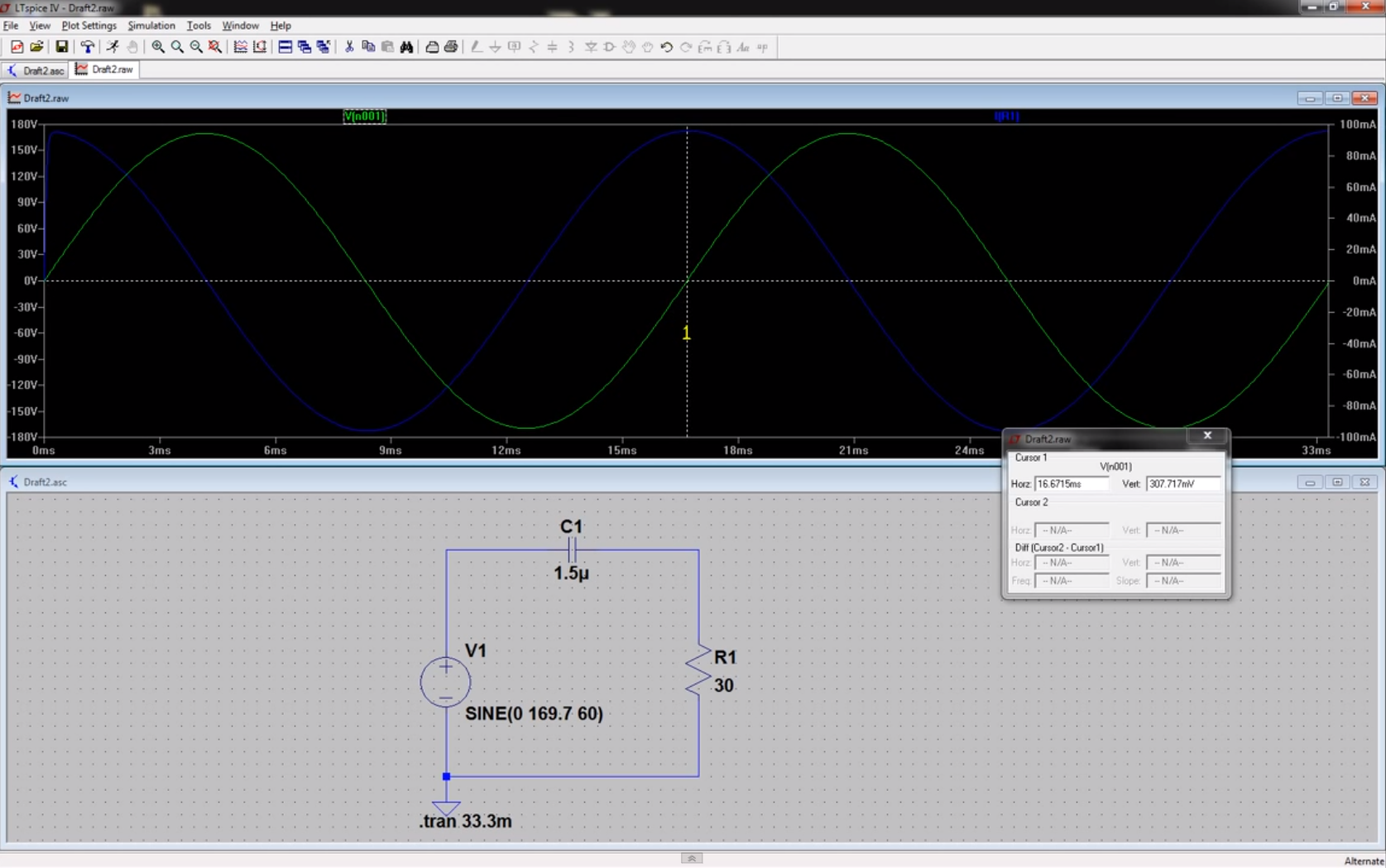Open the component symbol picker icon
The width and height of the screenshot is (1386, 868).
click(x=610, y=47)
